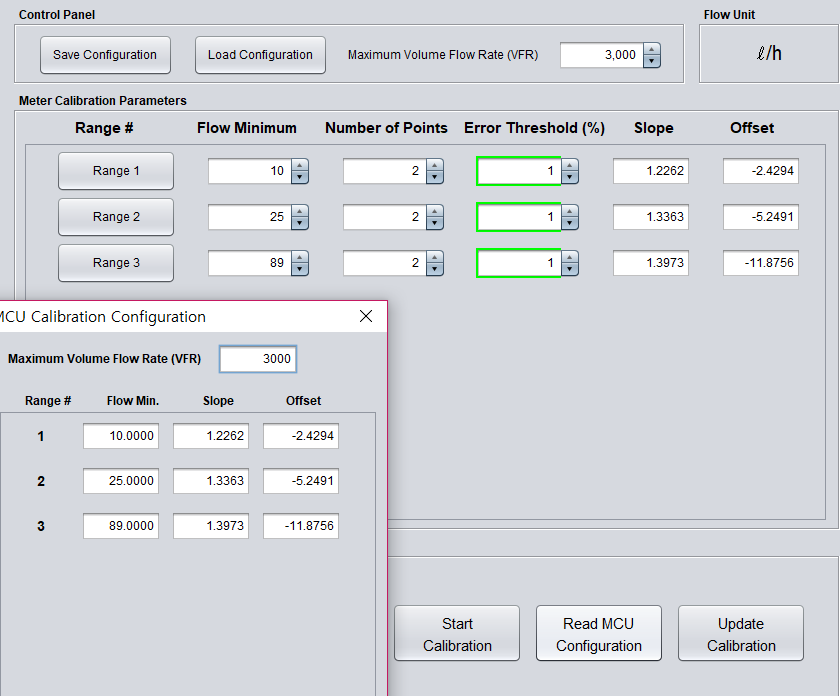Click MCU dialog range 1 Slope field

point(211,436)
